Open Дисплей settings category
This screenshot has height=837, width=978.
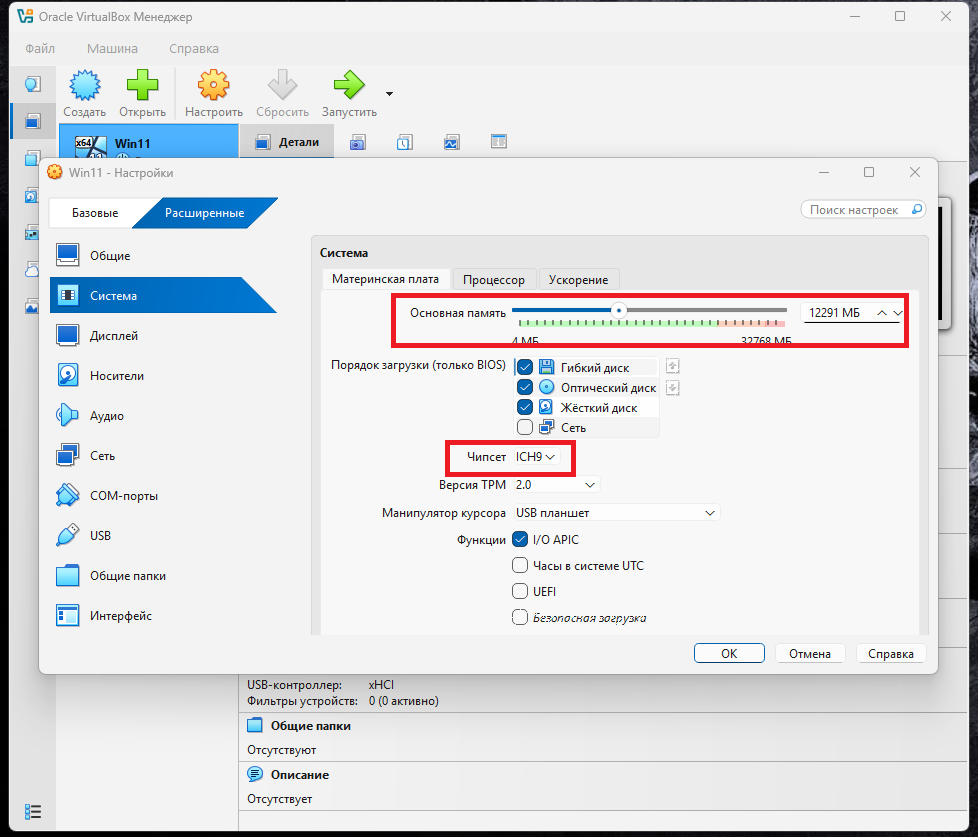pyautogui.click(x=113, y=336)
